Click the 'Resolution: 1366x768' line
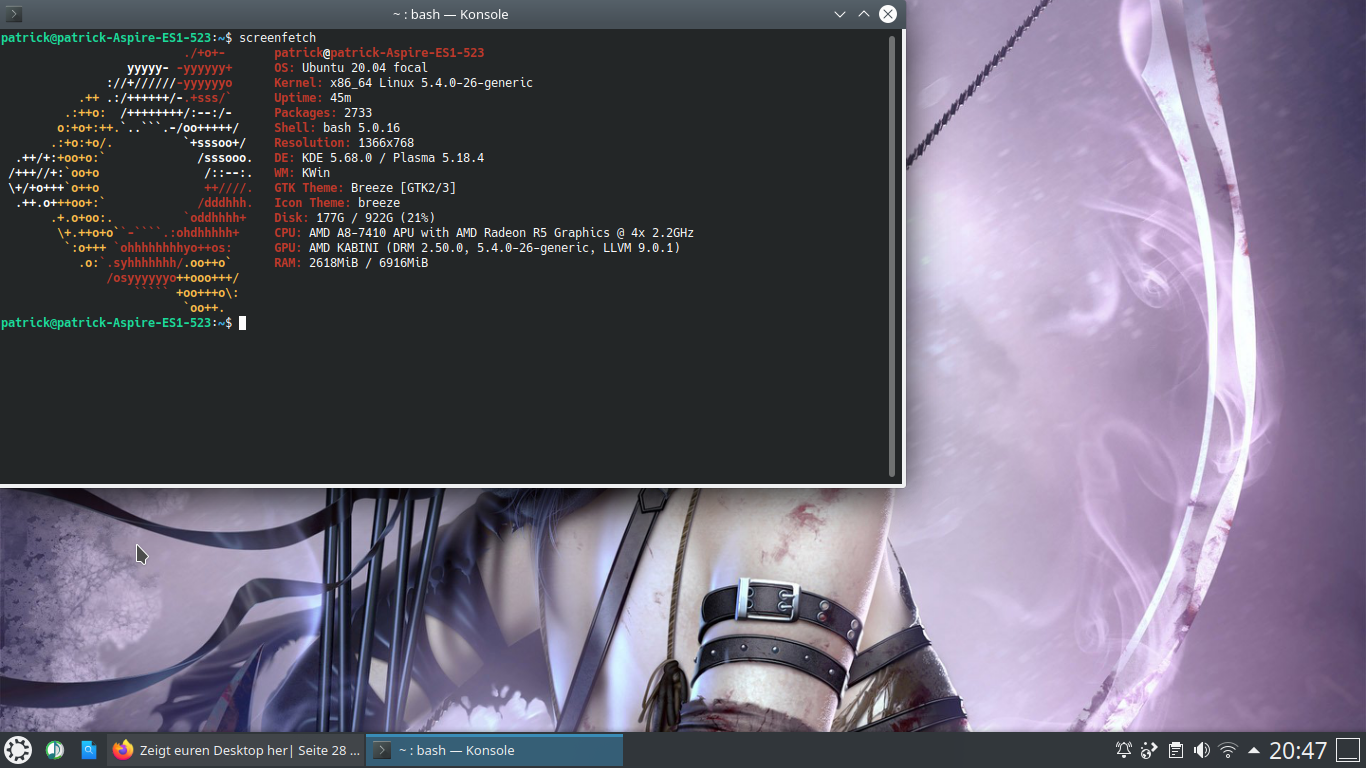 pos(344,143)
